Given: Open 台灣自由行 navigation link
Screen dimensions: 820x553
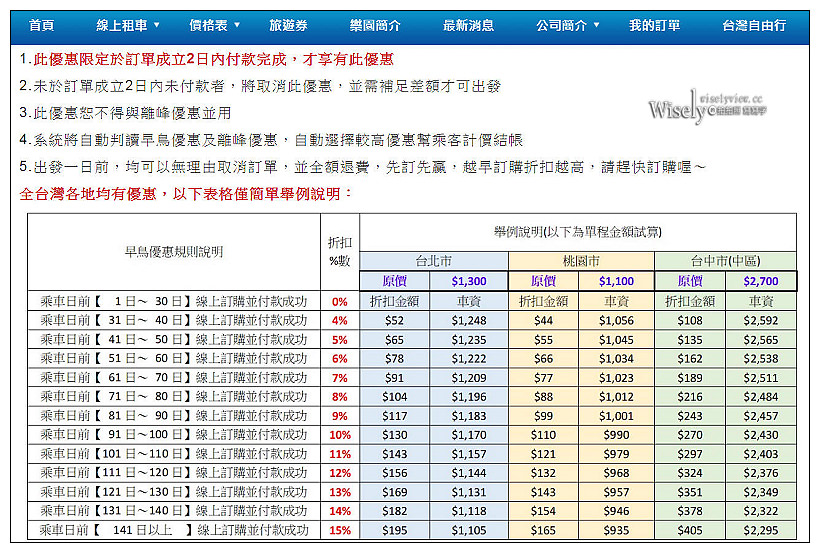Looking at the screenshot, I should [754, 25].
